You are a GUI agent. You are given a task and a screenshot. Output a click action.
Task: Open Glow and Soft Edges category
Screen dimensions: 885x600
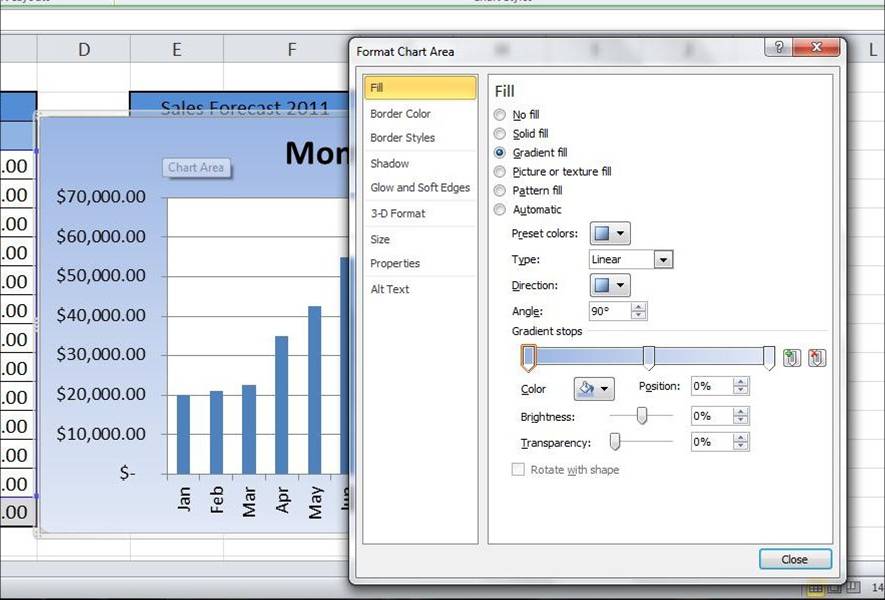tap(420, 187)
